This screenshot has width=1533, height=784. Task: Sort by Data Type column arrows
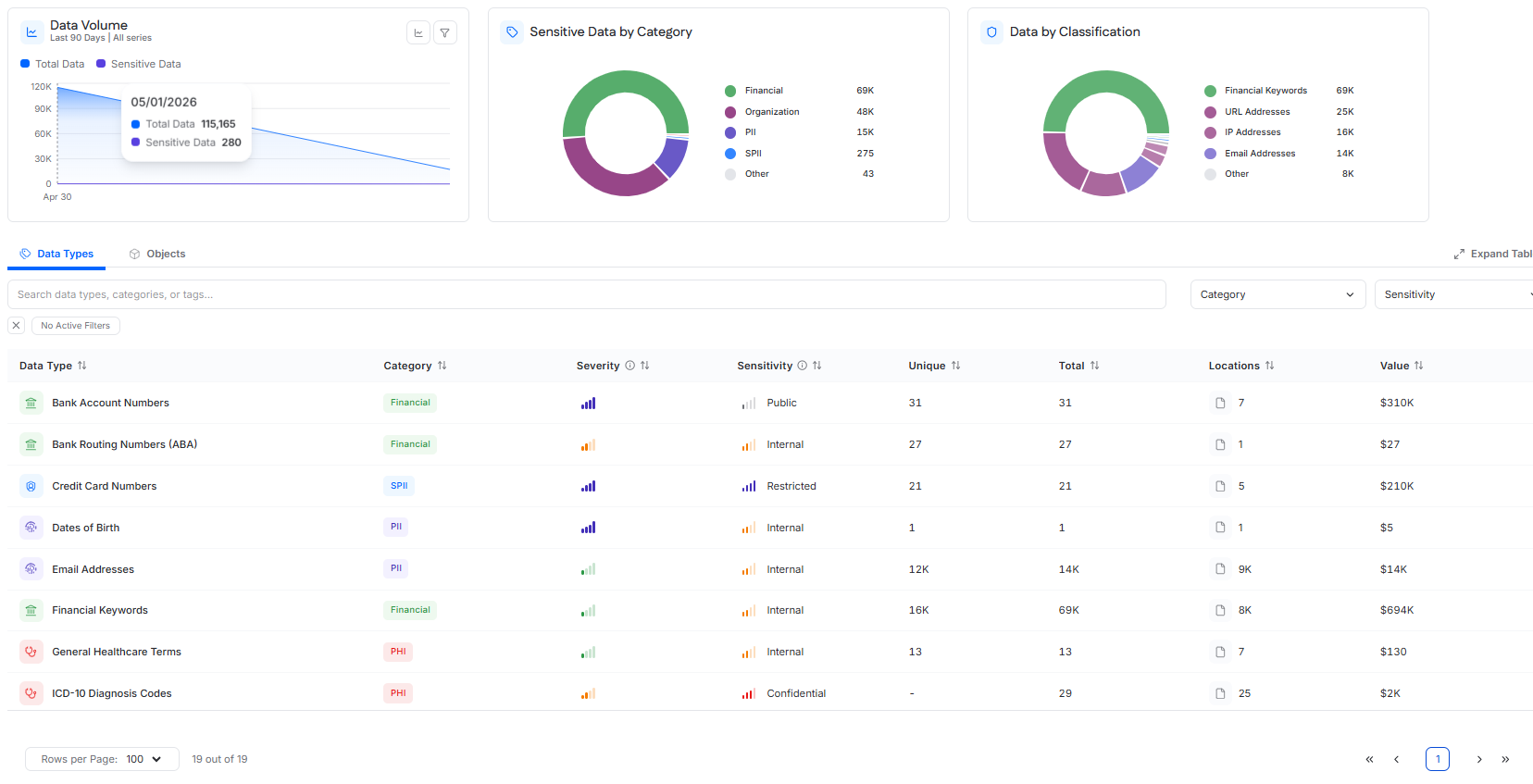pos(82,366)
